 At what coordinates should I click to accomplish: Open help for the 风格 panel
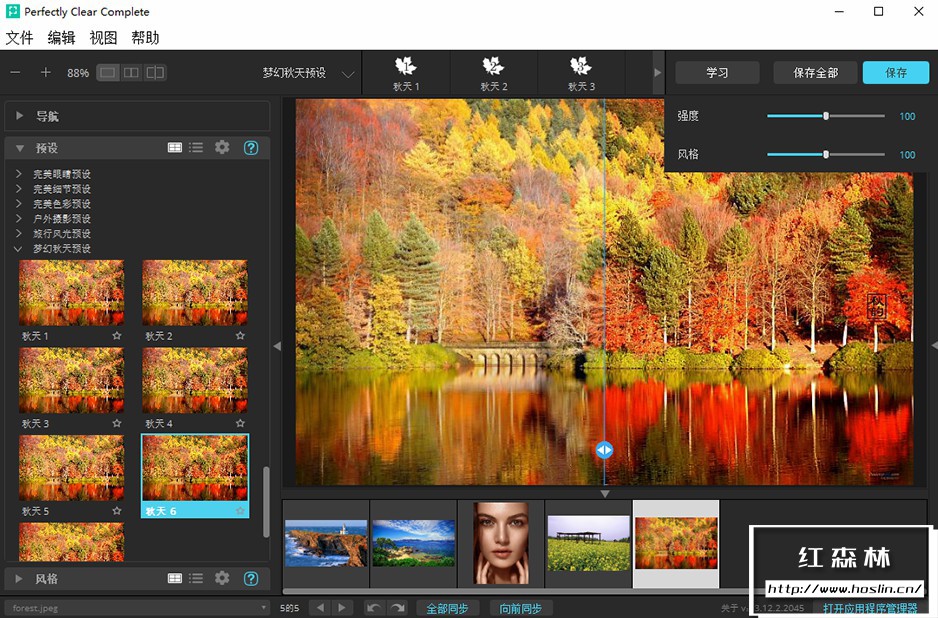coord(251,579)
